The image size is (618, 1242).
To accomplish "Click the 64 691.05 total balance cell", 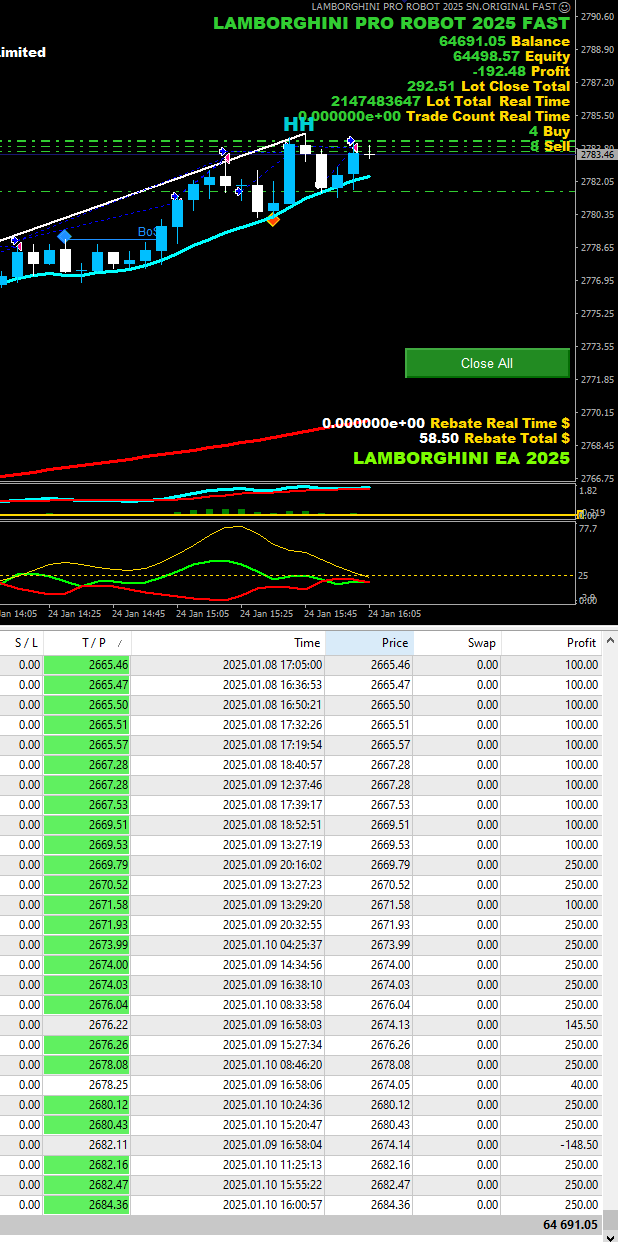I will (569, 1225).
